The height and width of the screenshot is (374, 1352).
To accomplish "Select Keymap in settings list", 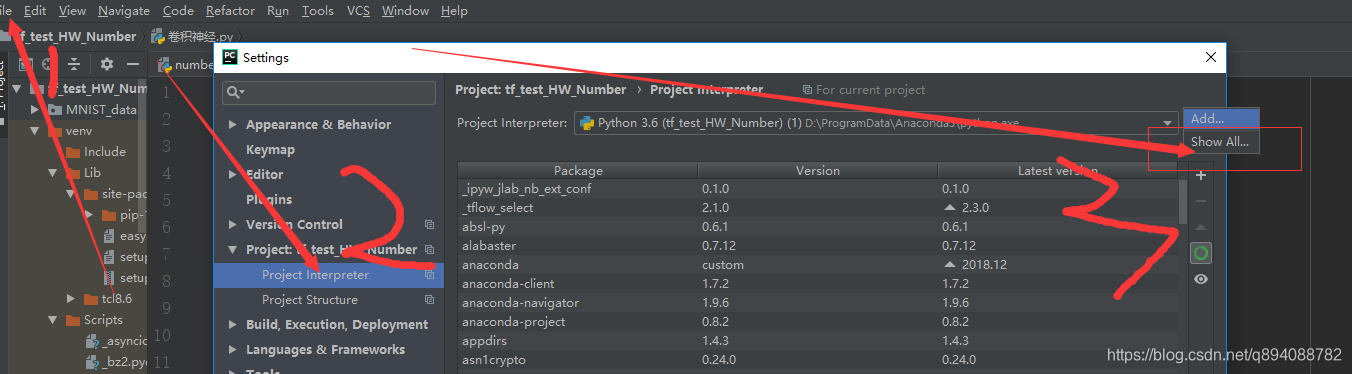I will click(270, 150).
